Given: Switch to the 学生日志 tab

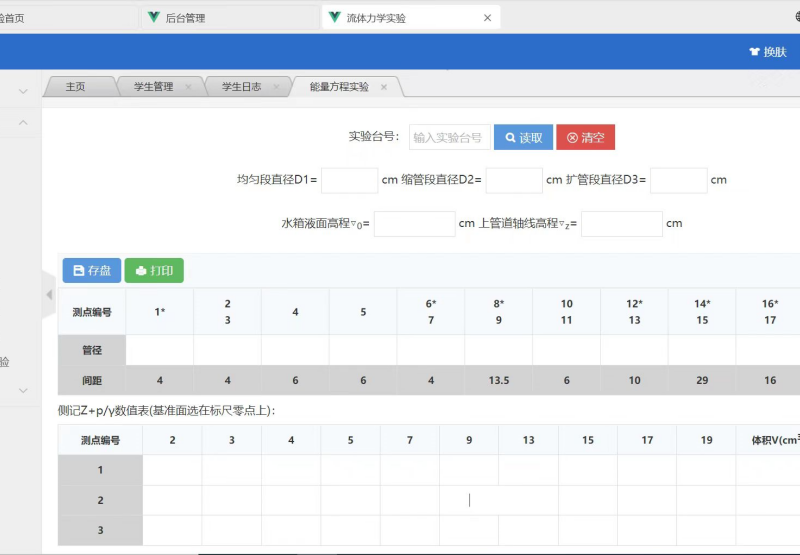Looking at the screenshot, I should pos(241,87).
